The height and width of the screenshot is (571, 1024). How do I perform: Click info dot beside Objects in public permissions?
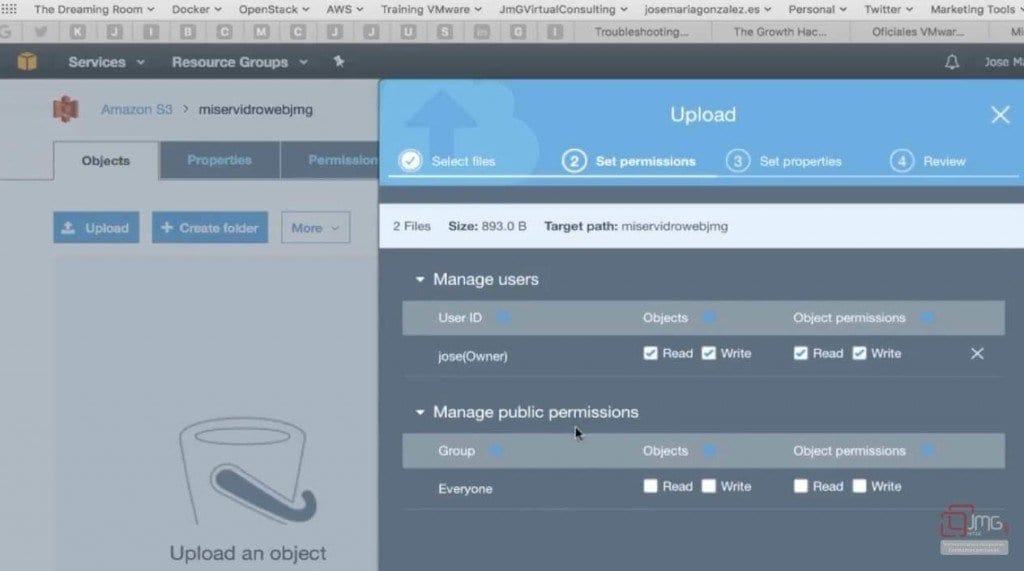coord(709,451)
